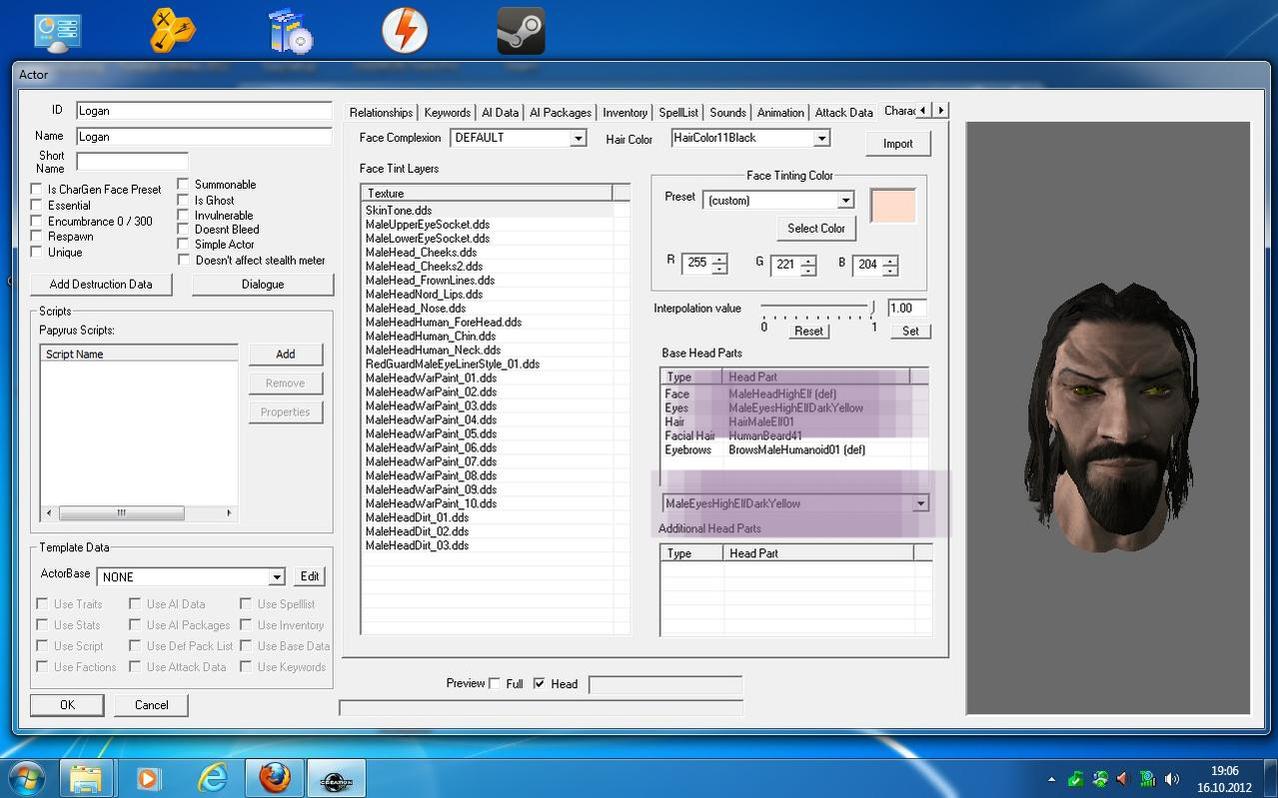The image size is (1278, 798).
Task: Uncheck the Head preview checkbox
Action: pyautogui.click(x=539, y=684)
